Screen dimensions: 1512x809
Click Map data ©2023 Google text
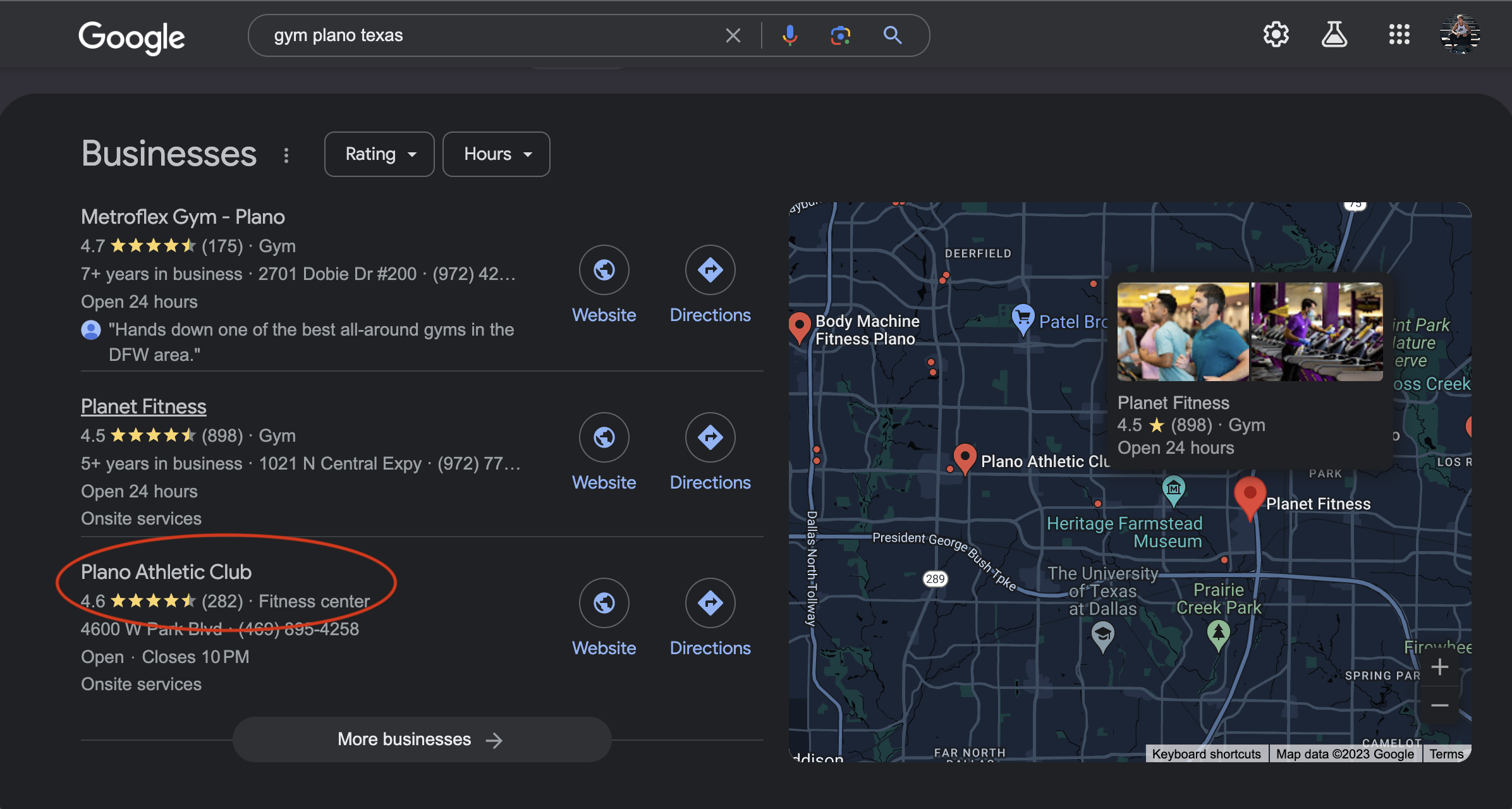point(1344,753)
